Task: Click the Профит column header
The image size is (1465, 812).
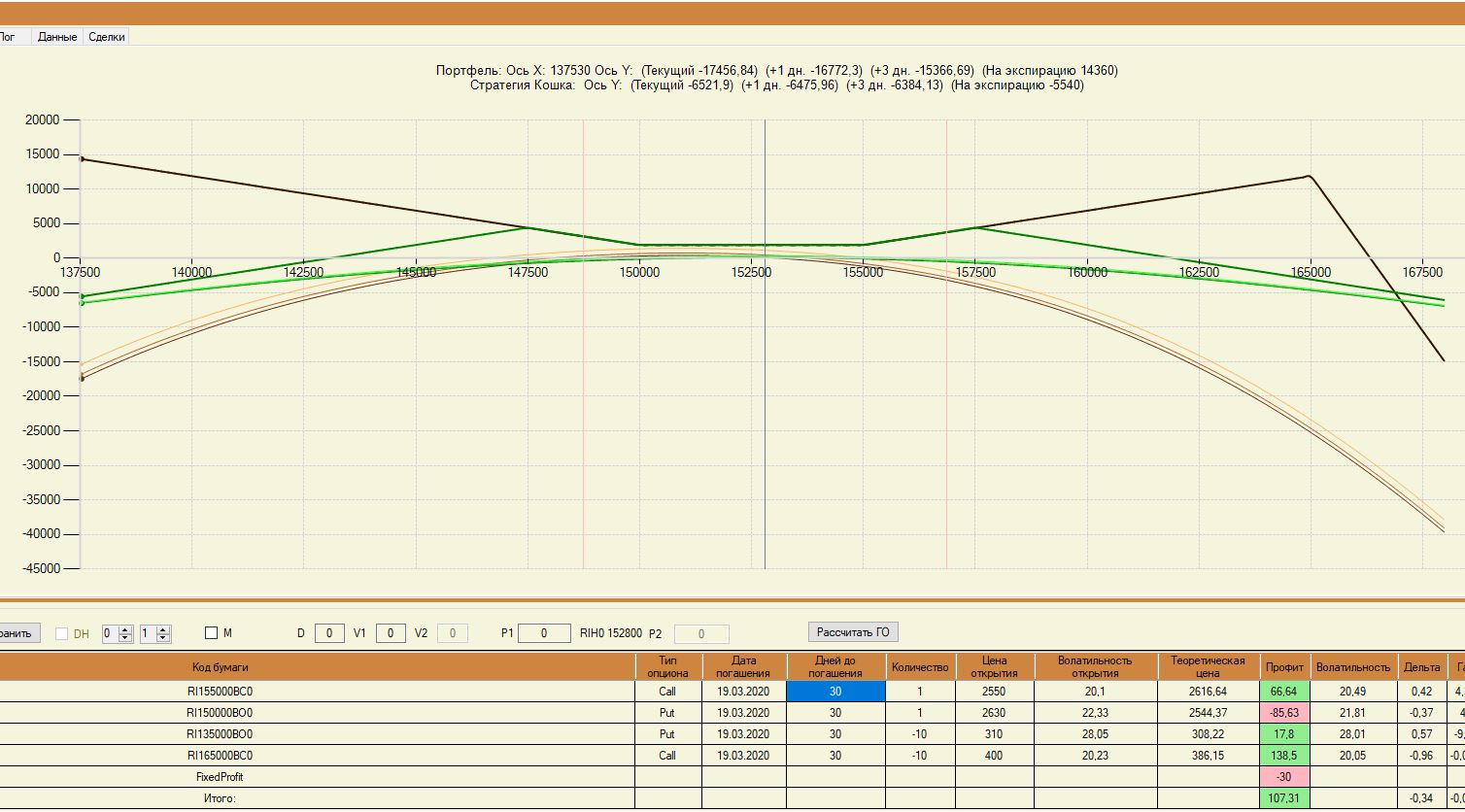Action: [1284, 667]
